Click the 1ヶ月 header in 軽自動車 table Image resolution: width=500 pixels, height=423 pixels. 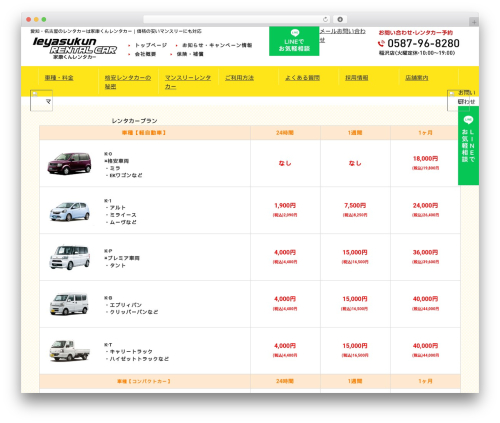425,133
